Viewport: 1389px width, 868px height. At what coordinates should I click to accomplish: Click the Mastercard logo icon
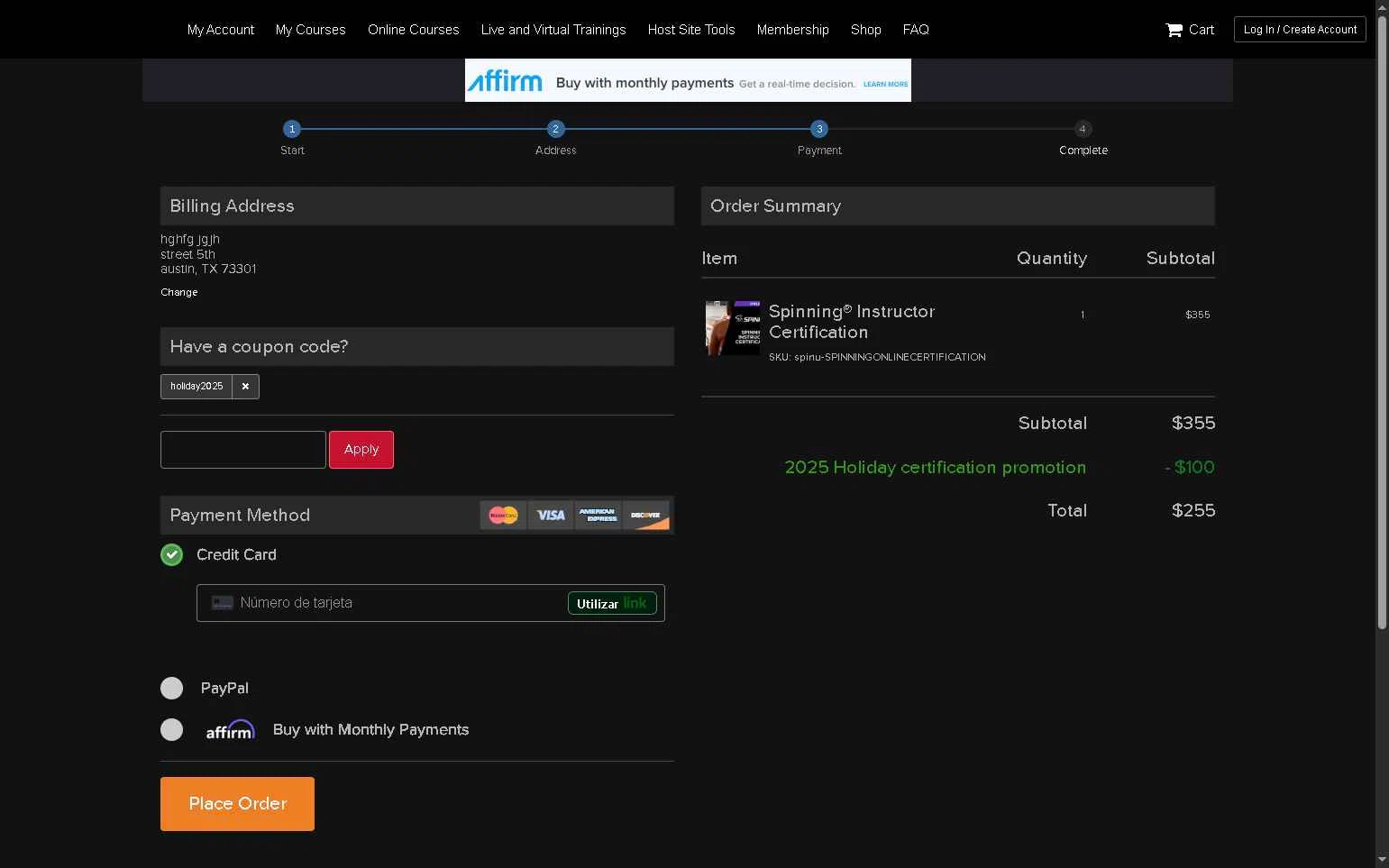[x=503, y=516]
